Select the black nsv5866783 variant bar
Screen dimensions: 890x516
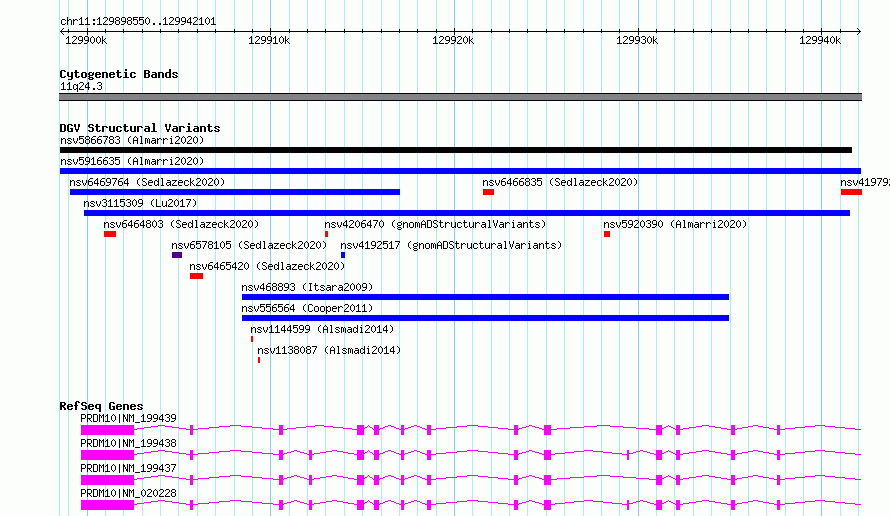pos(456,150)
